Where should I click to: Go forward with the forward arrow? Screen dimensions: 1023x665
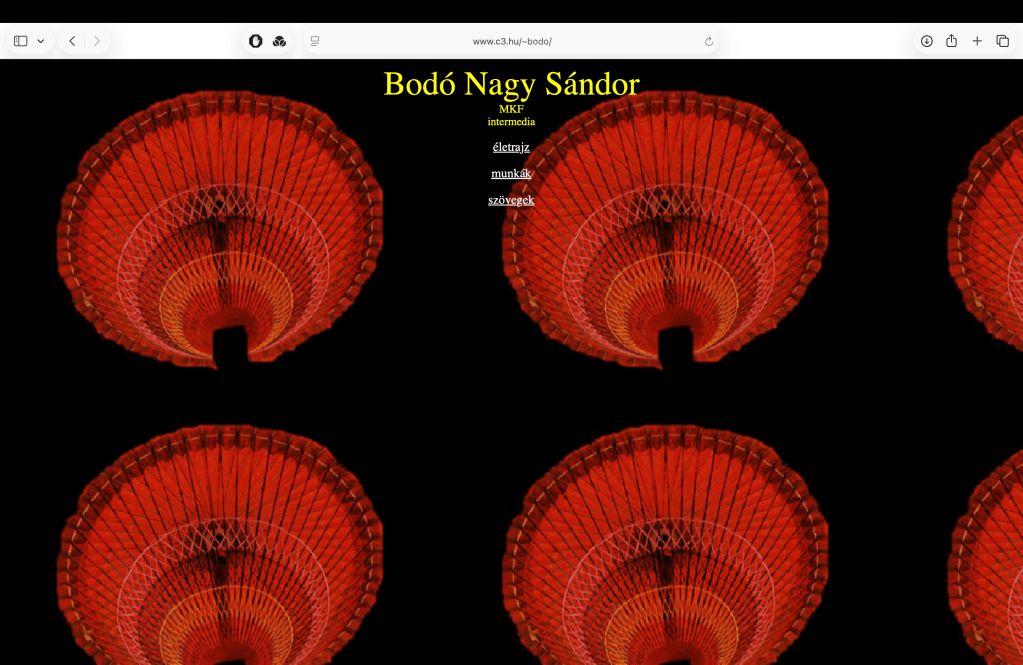pos(97,41)
